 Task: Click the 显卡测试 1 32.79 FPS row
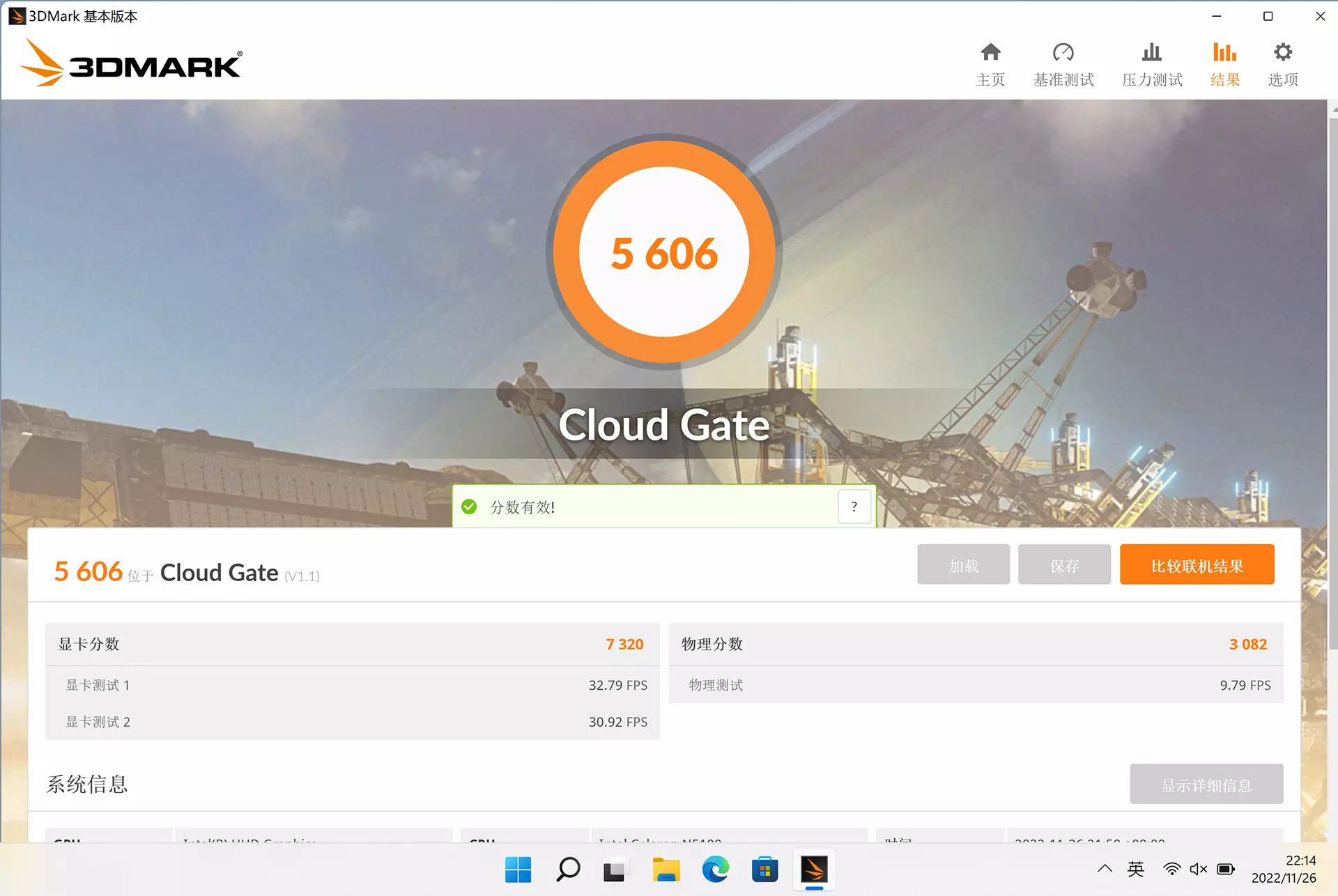click(x=352, y=685)
